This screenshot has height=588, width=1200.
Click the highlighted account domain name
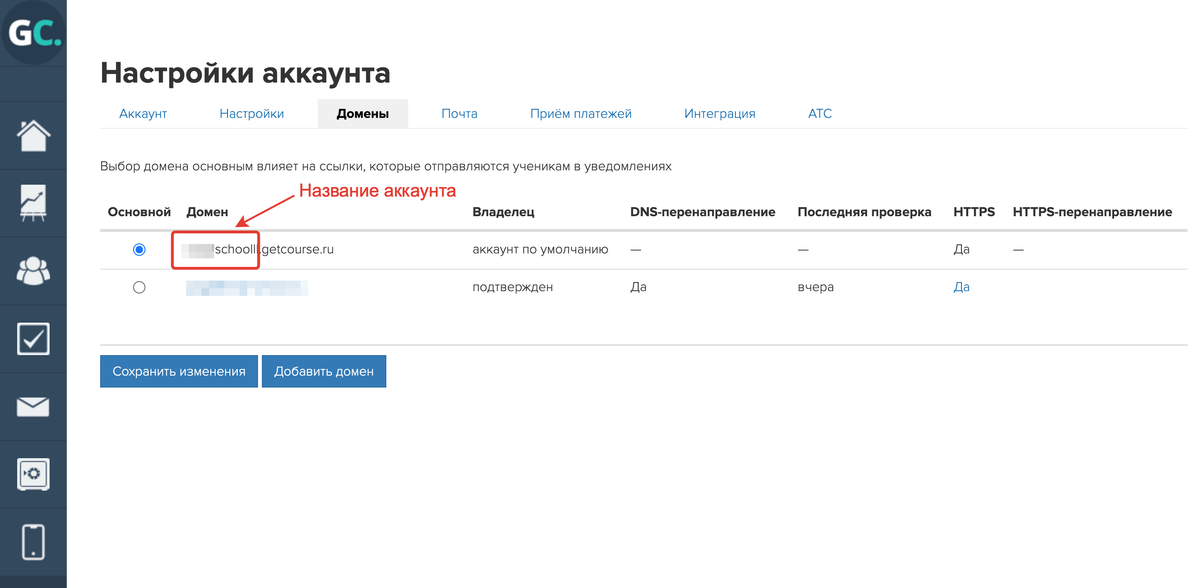pyautogui.click(x=215, y=249)
